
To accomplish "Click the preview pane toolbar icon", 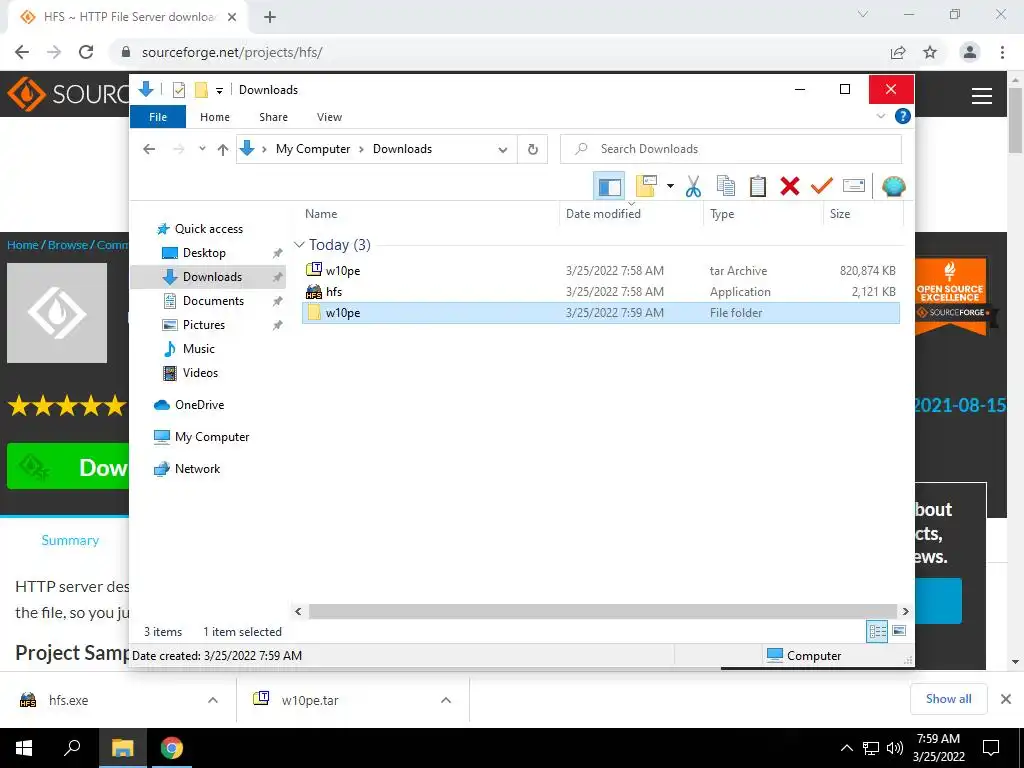I will 609,187.
